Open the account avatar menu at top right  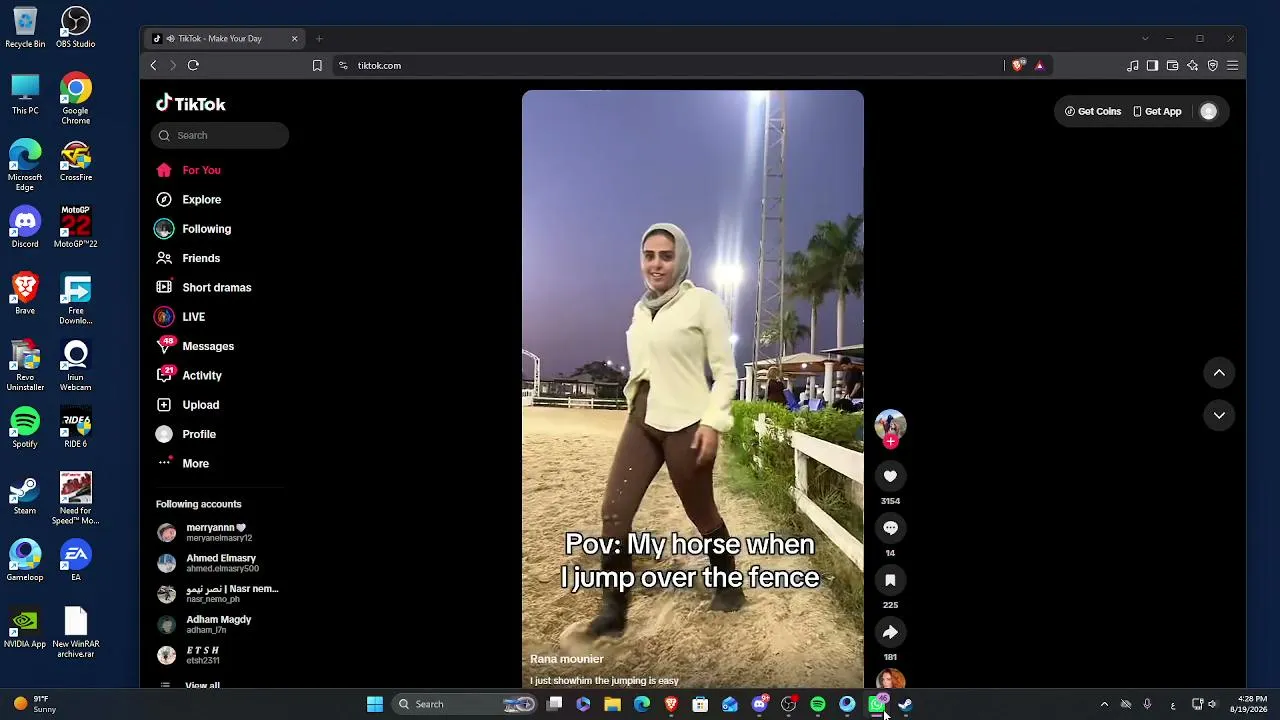click(x=1208, y=111)
